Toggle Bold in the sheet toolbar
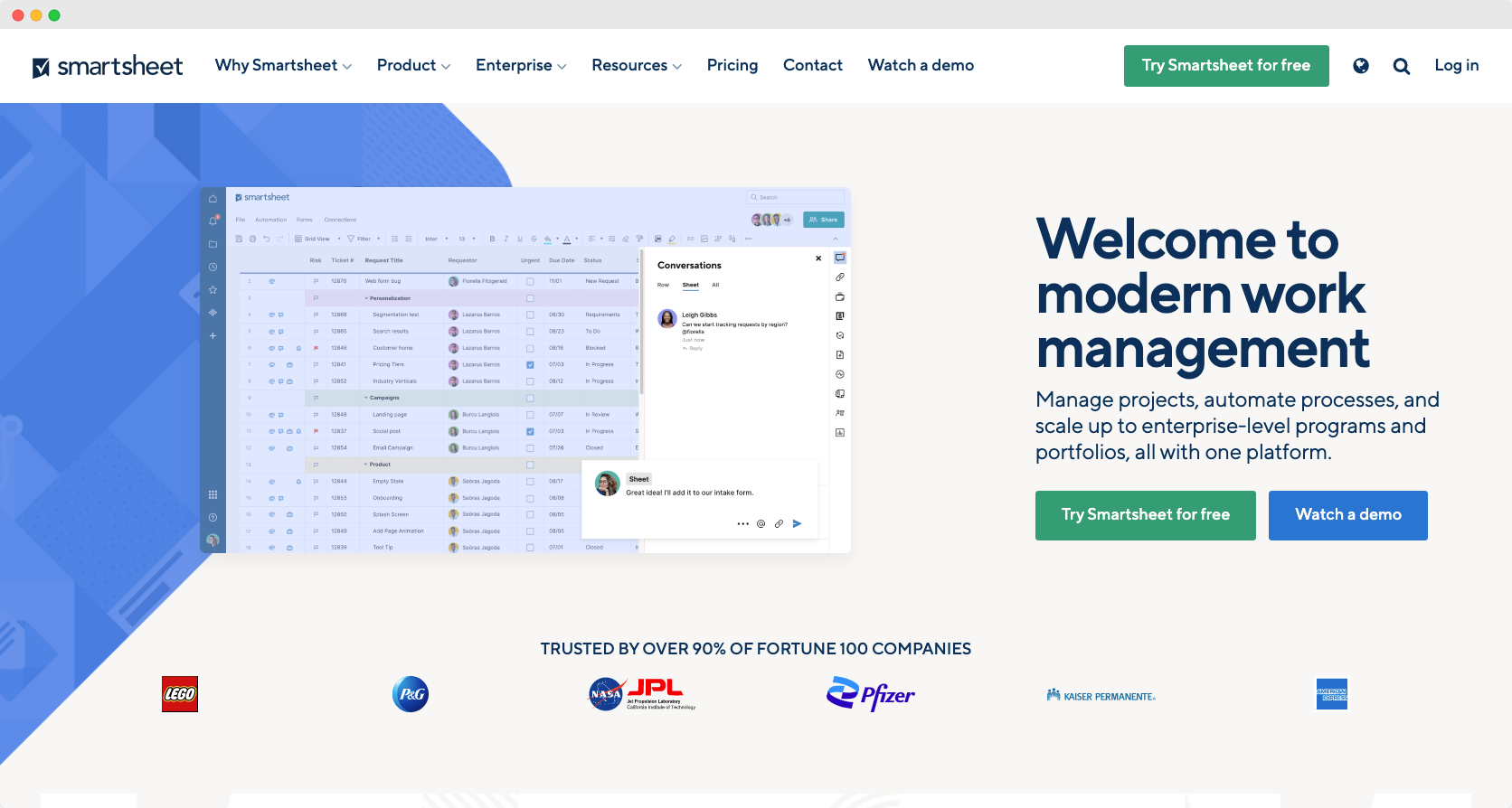 (492, 239)
